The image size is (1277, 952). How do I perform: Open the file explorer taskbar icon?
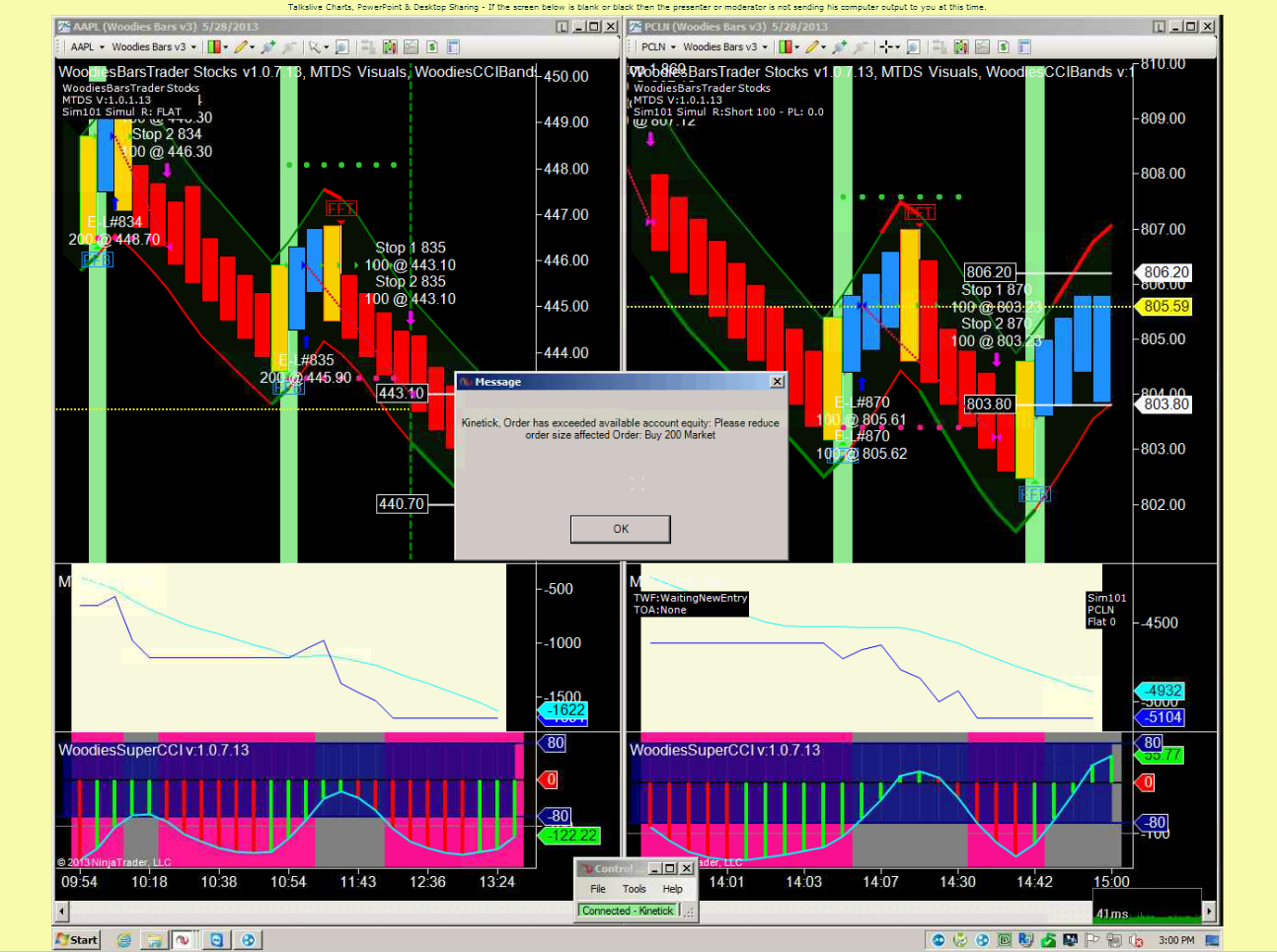154,940
